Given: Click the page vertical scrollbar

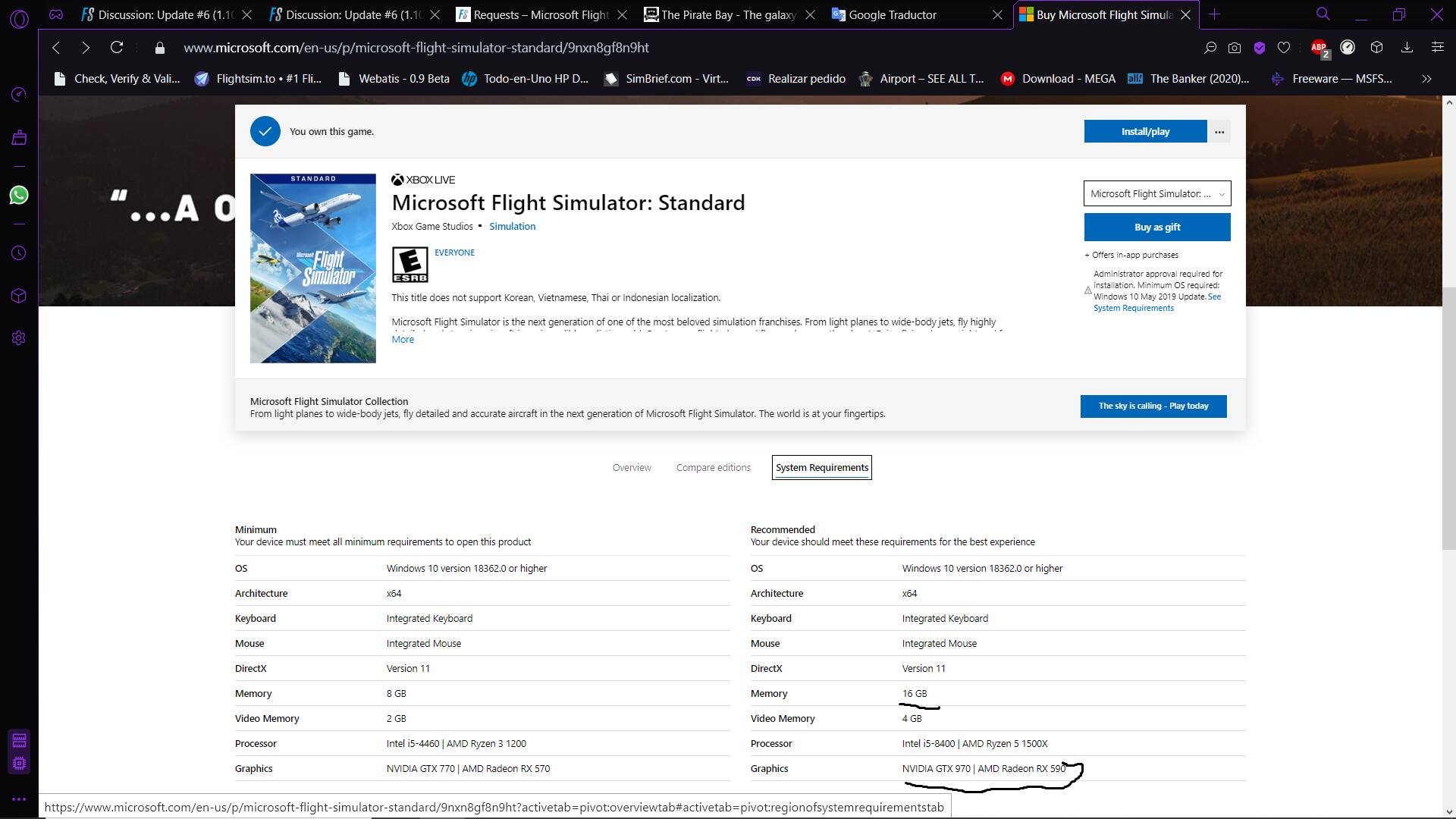Looking at the screenshot, I should pos(1448,417).
